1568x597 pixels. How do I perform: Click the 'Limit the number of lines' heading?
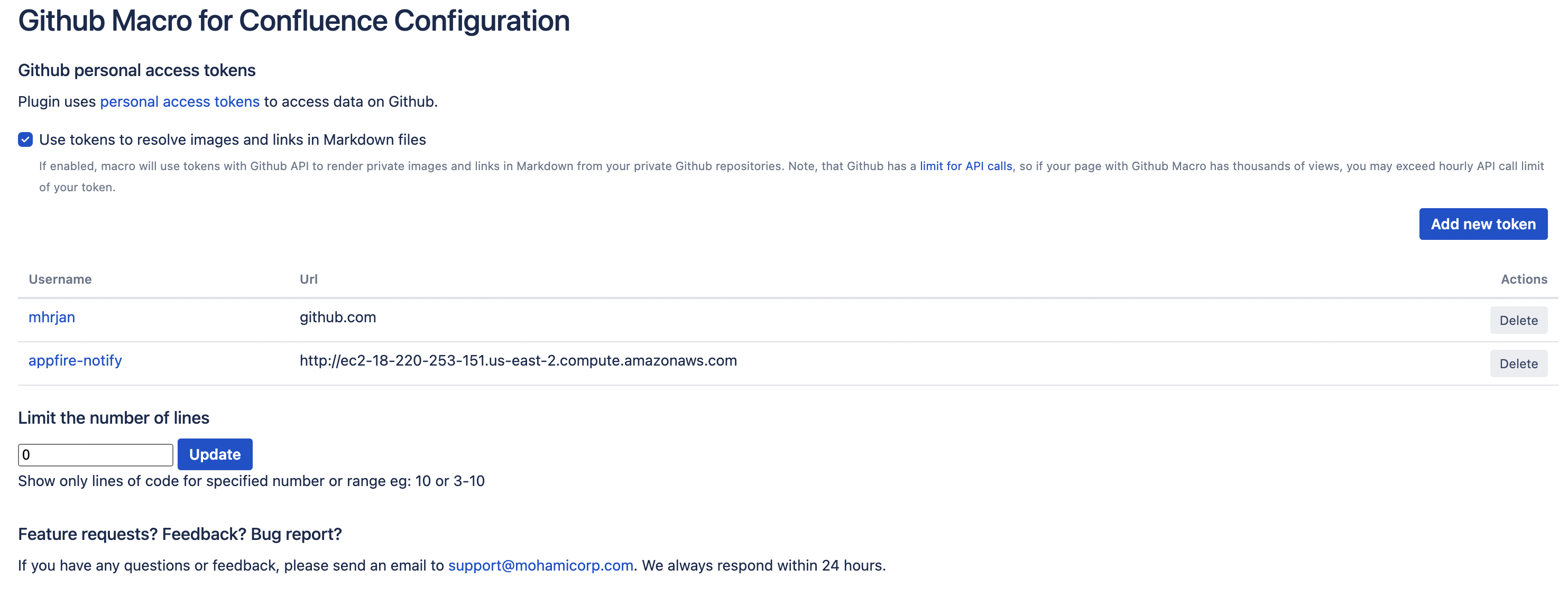[x=114, y=418]
